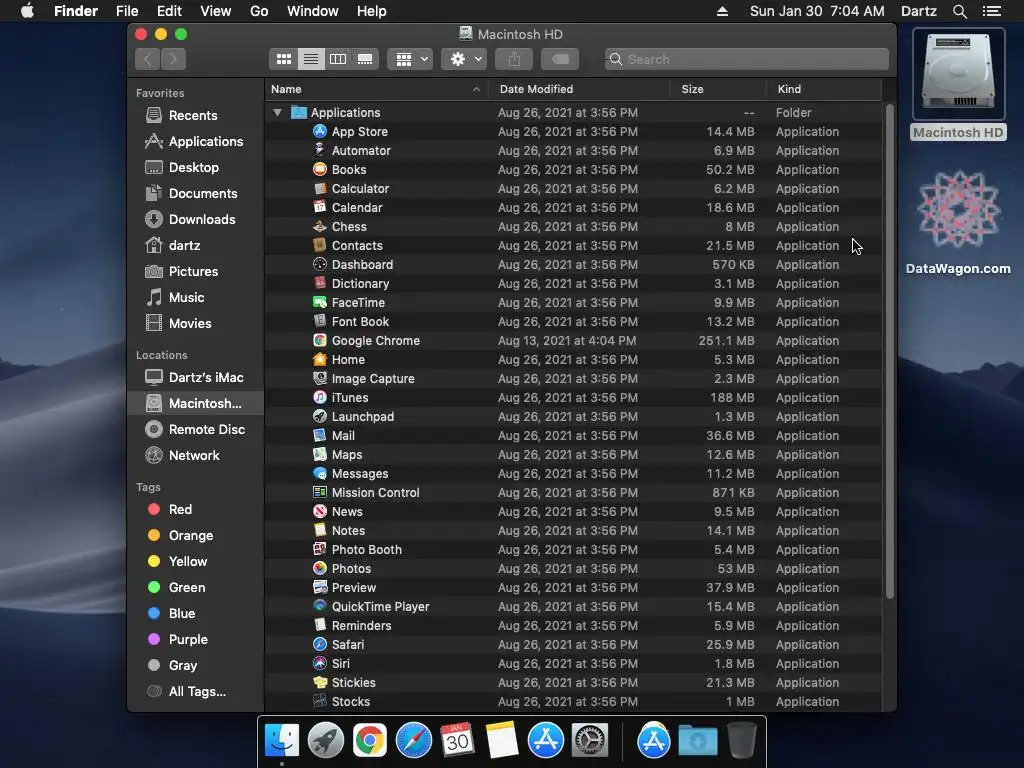Screen dimensions: 1024x768
Task: Open the Edit menu
Action: (169, 11)
